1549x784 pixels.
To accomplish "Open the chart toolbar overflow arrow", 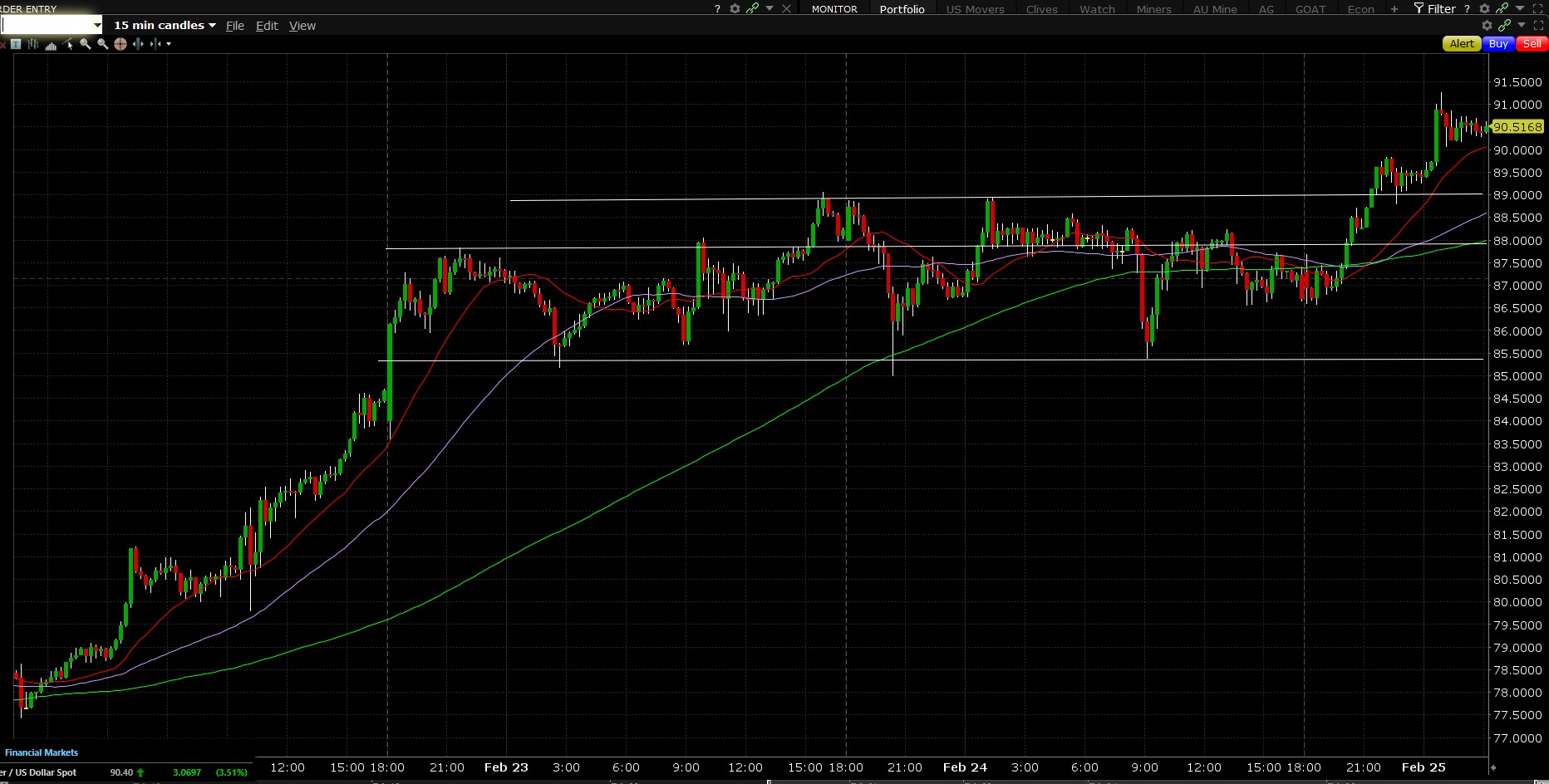I will 169,44.
